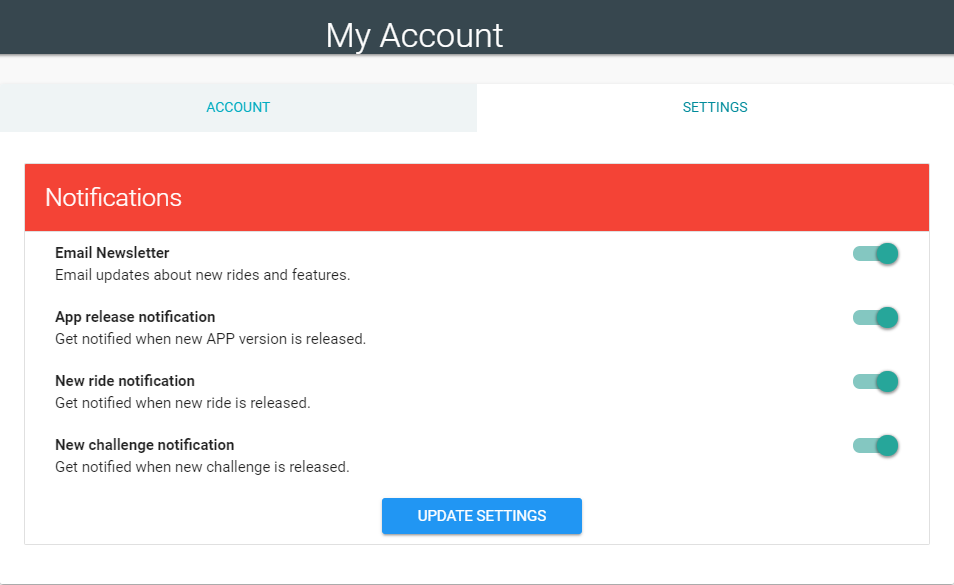Click the Notifications section heading
Screen dimensions: 954x585
pos(113,198)
